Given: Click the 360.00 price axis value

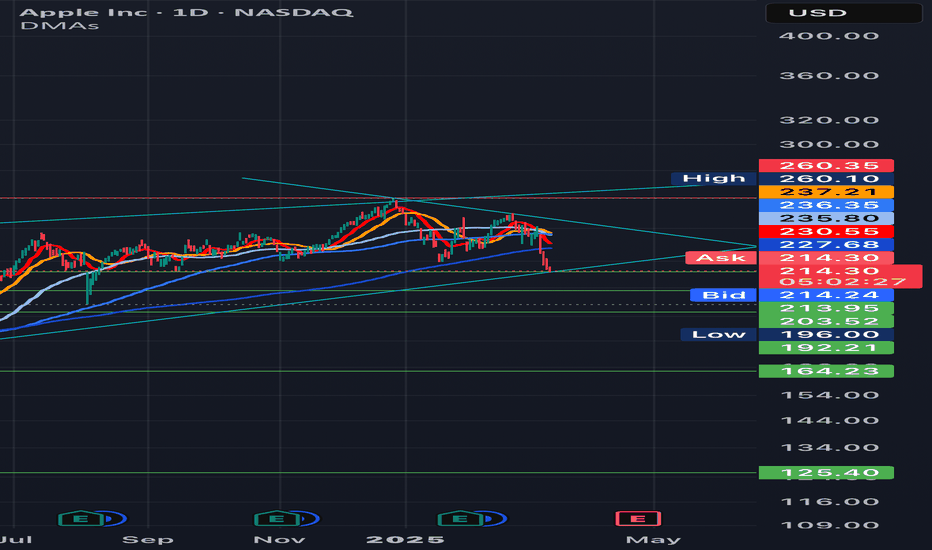Looking at the screenshot, I should pyautogui.click(x=829, y=76).
